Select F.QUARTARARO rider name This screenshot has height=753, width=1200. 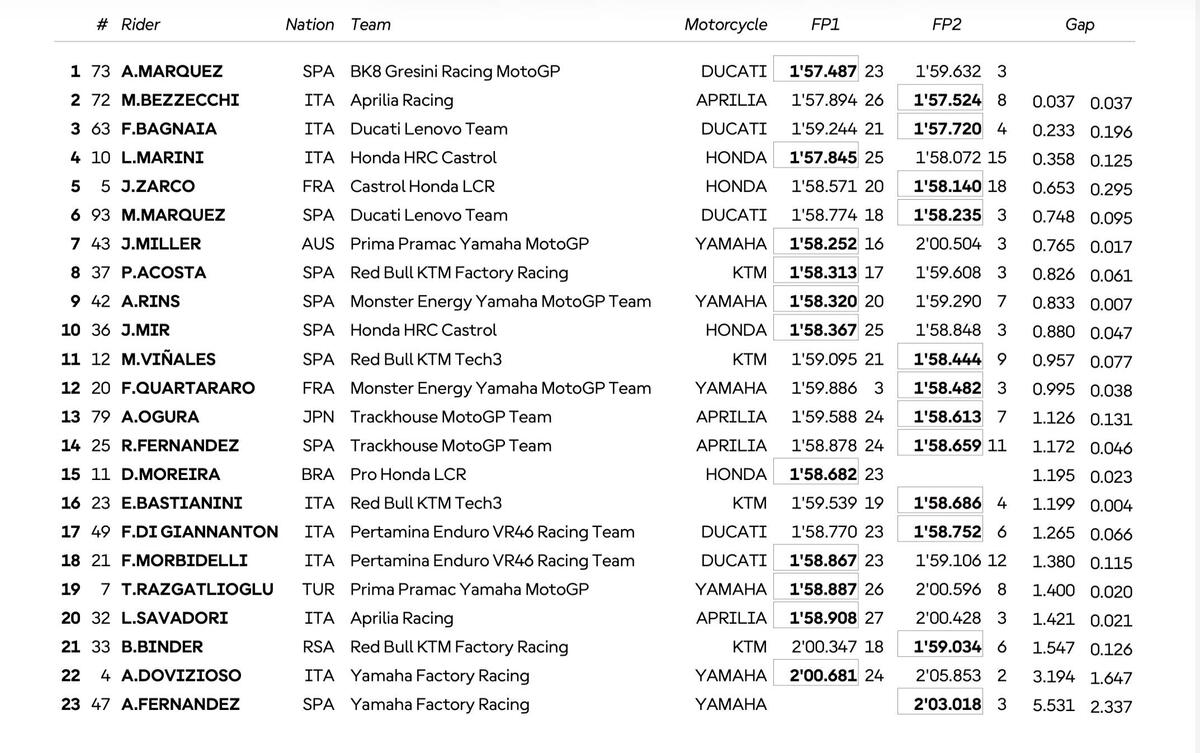(x=188, y=388)
